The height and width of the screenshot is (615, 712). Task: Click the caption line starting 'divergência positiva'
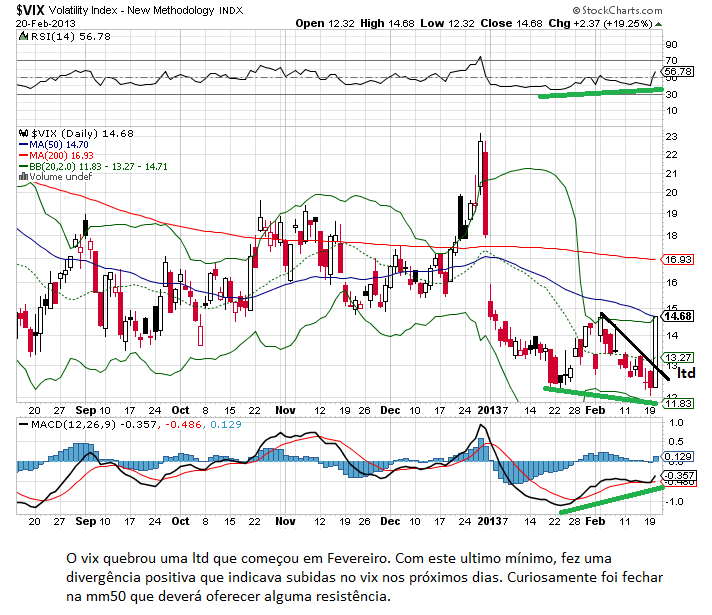click(x=364, y=577)
